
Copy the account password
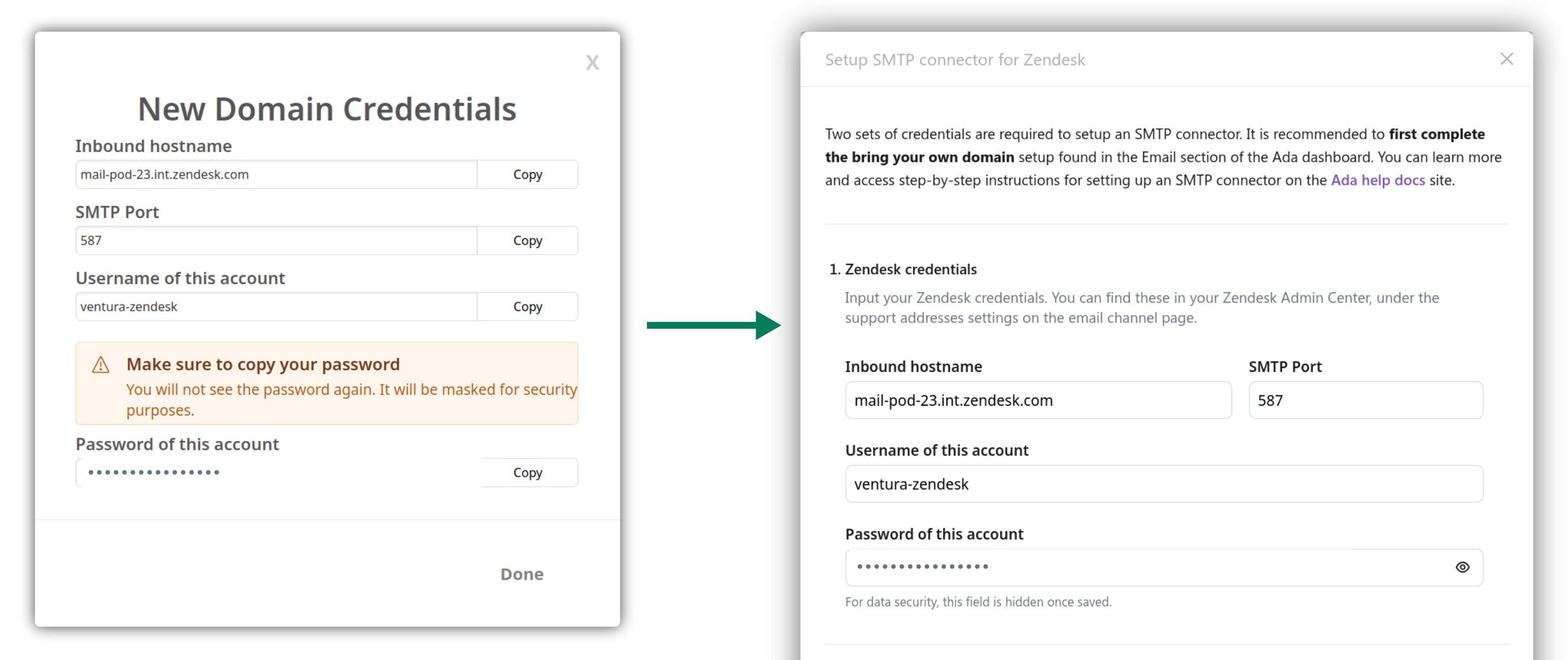(527, 473)
